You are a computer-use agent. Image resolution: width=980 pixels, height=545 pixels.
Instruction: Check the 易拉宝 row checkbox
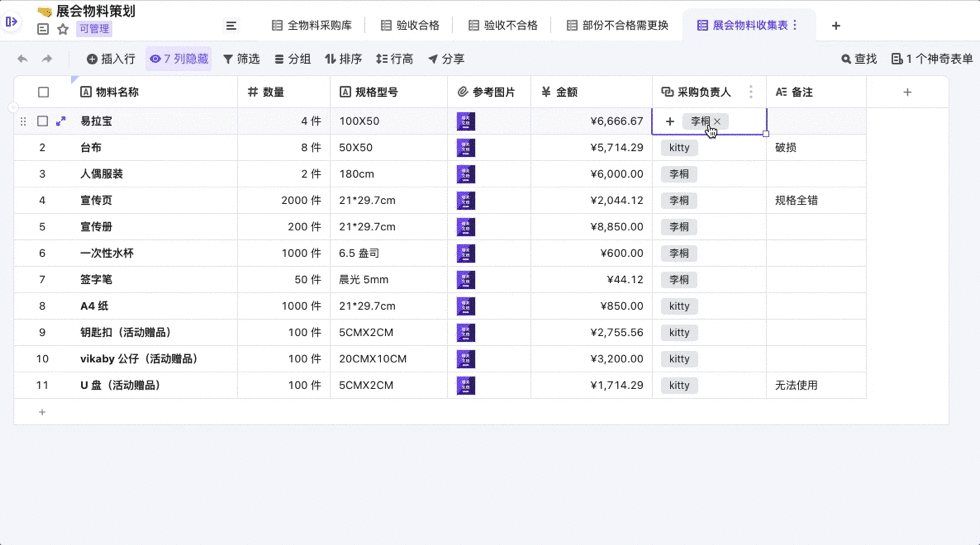pos(43,121)
